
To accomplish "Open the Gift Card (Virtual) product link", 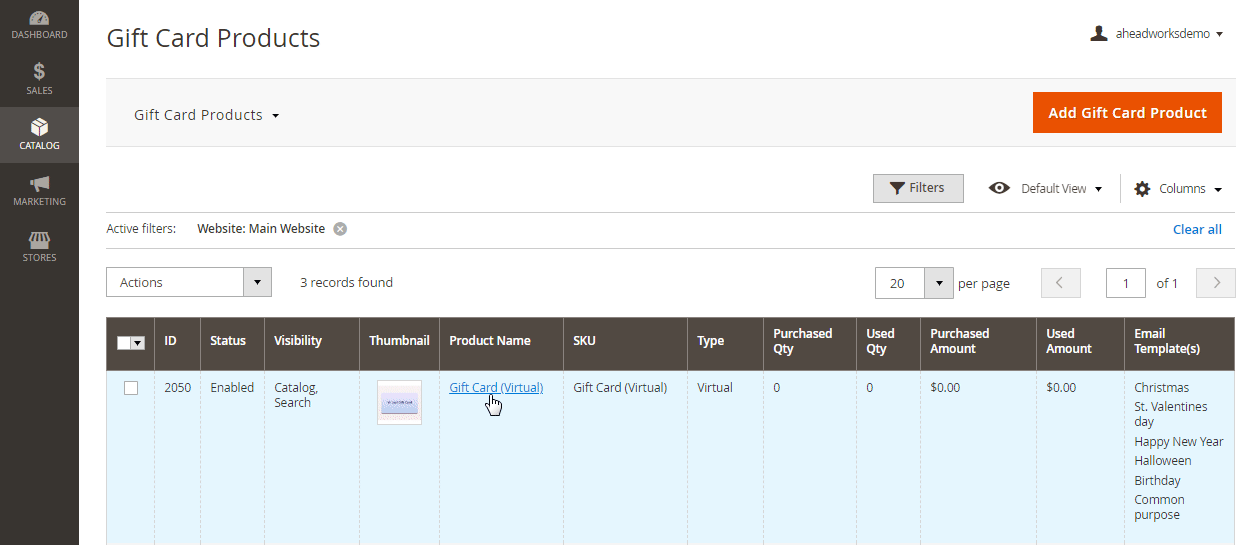I will [x=496, y=388].
